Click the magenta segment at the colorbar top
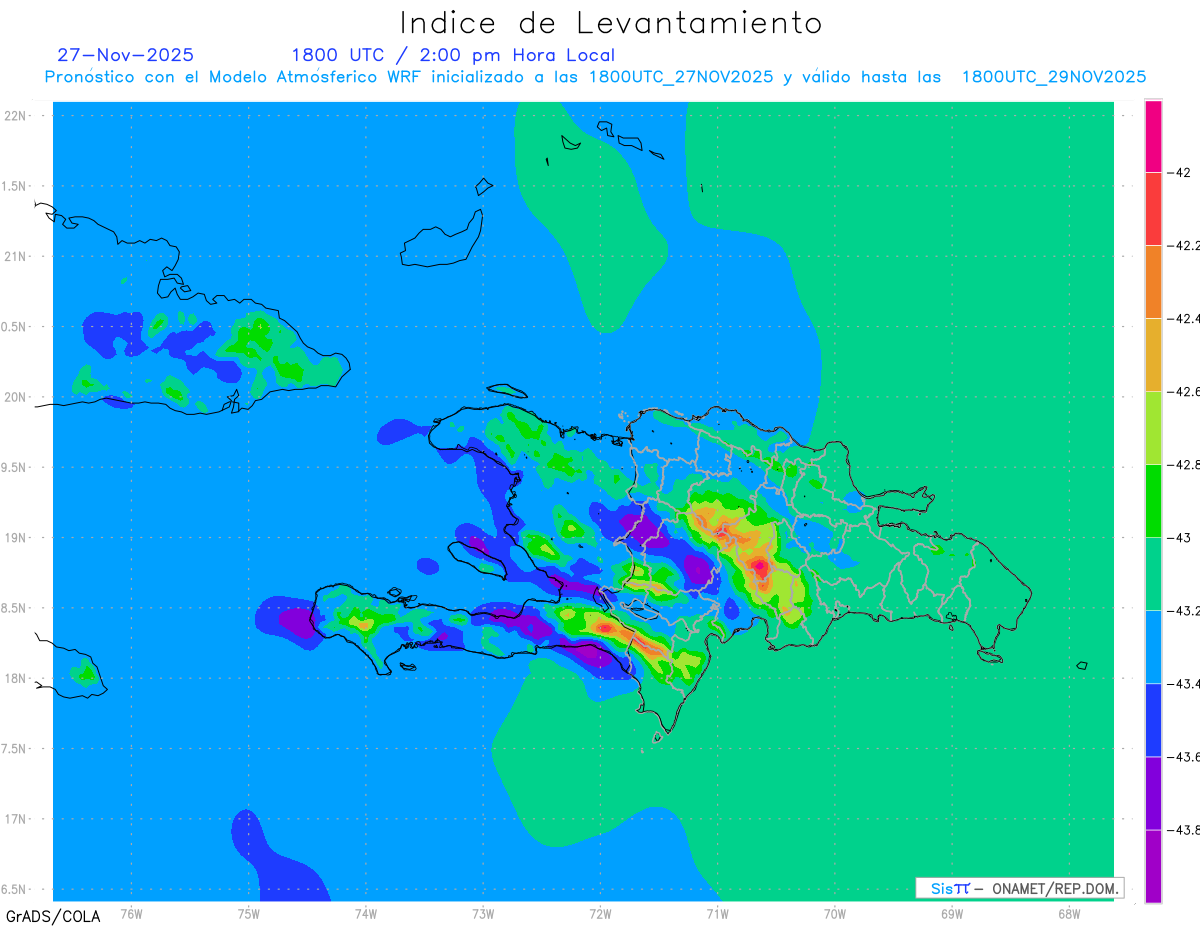This screenshot has width=1200, height=927. (x=1153, y=136)
